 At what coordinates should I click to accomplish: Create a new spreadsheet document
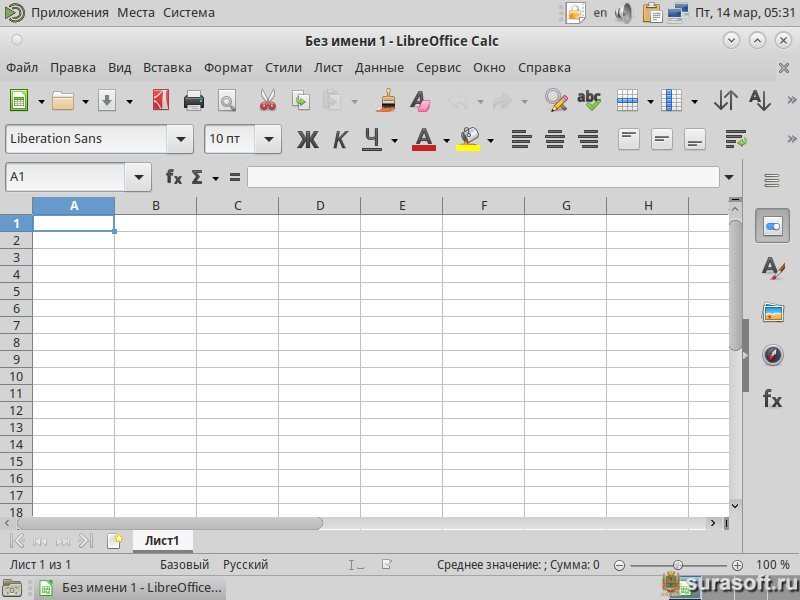click(19, 101)
